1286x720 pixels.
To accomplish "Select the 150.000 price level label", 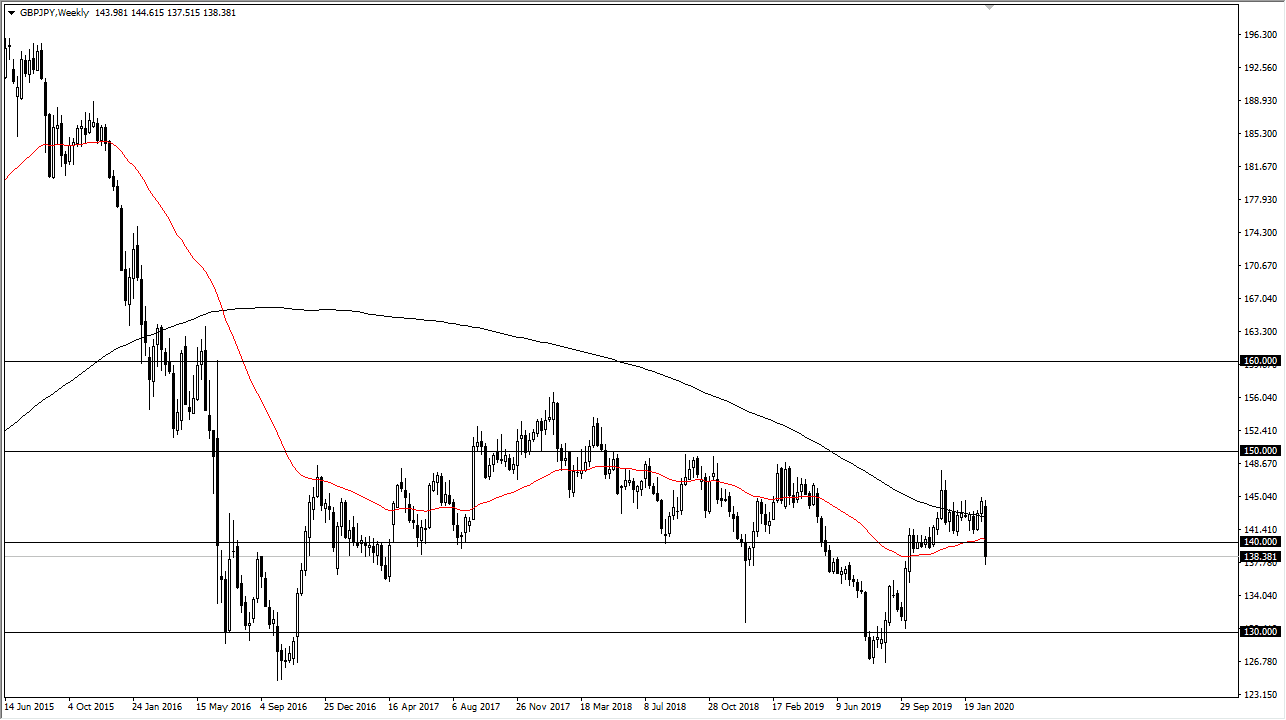I will tap(1260, 451).
